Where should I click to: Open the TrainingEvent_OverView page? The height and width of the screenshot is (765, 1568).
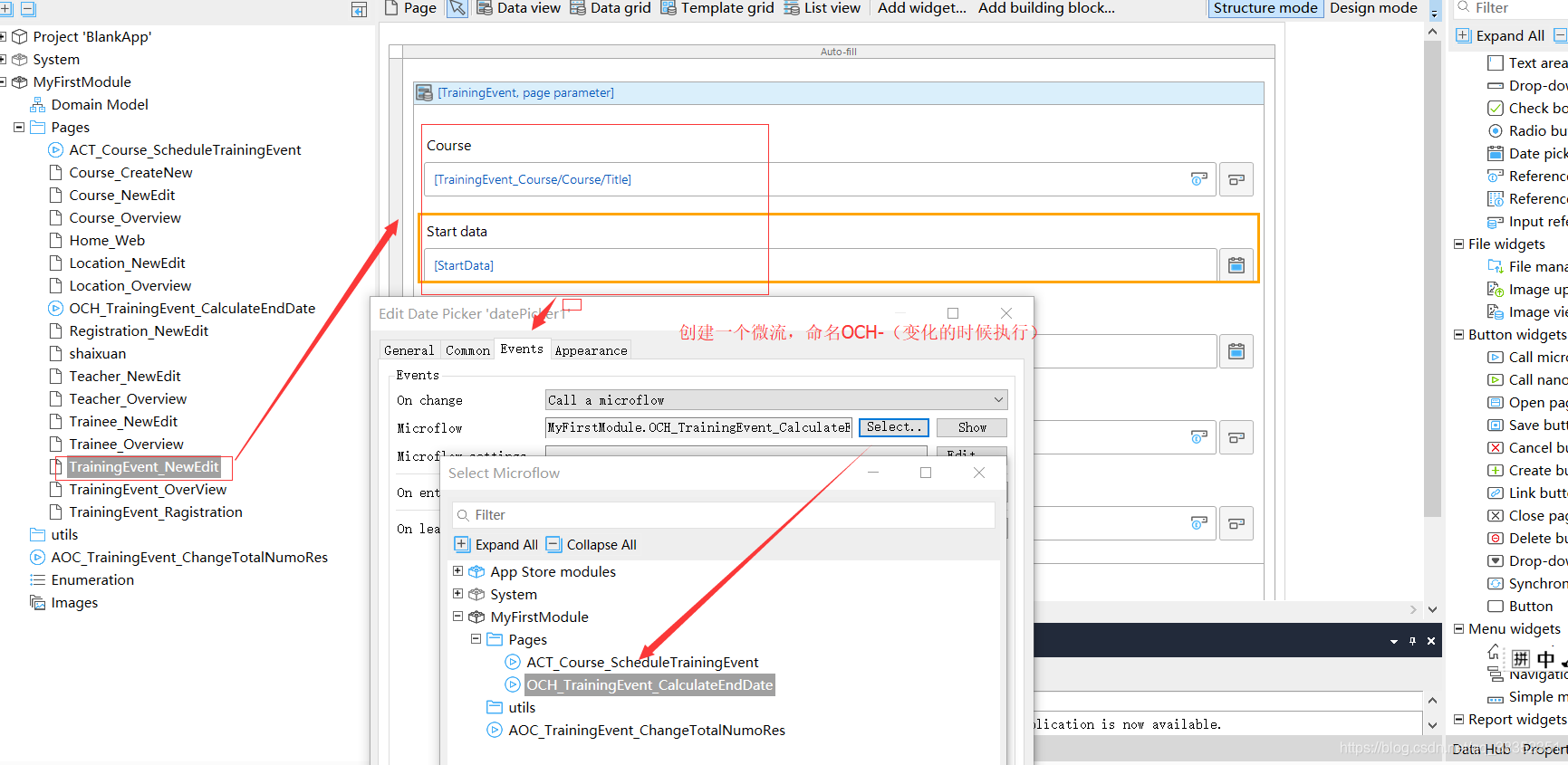coord(148,490)
